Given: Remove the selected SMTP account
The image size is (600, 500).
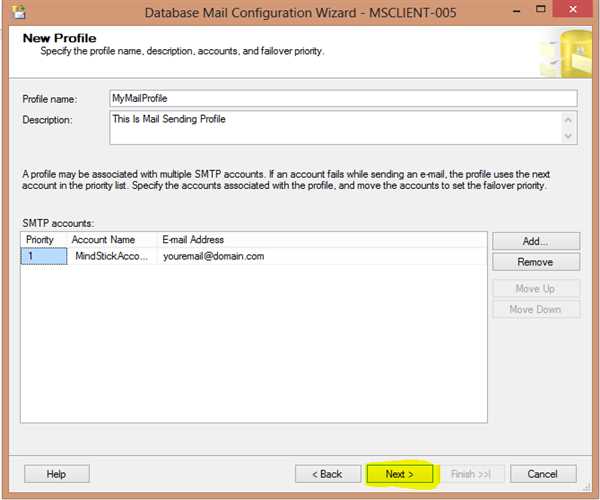Looking at the screenshot, I should pyautogui.click(x=535, y=262).
